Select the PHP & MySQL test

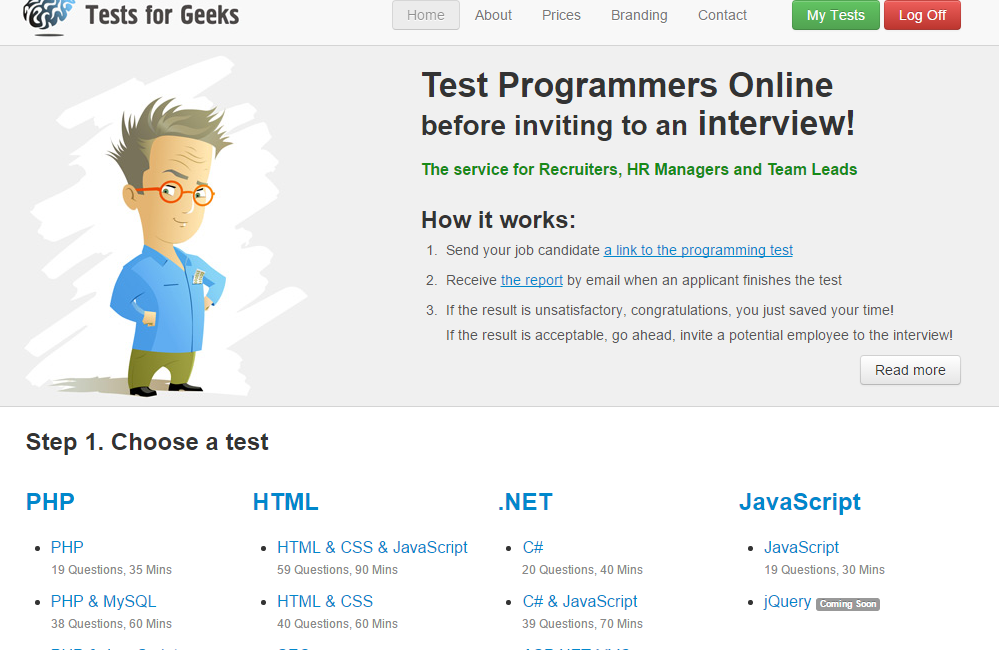coord(103,601)
